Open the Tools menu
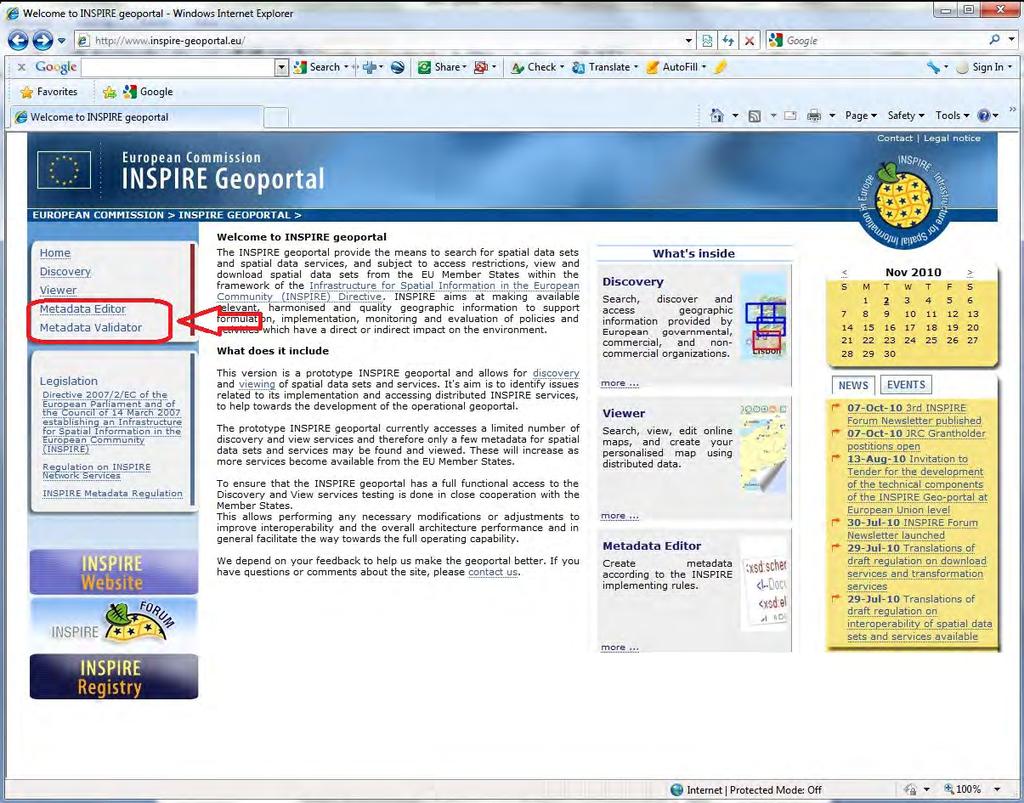 tap(952, 116)
